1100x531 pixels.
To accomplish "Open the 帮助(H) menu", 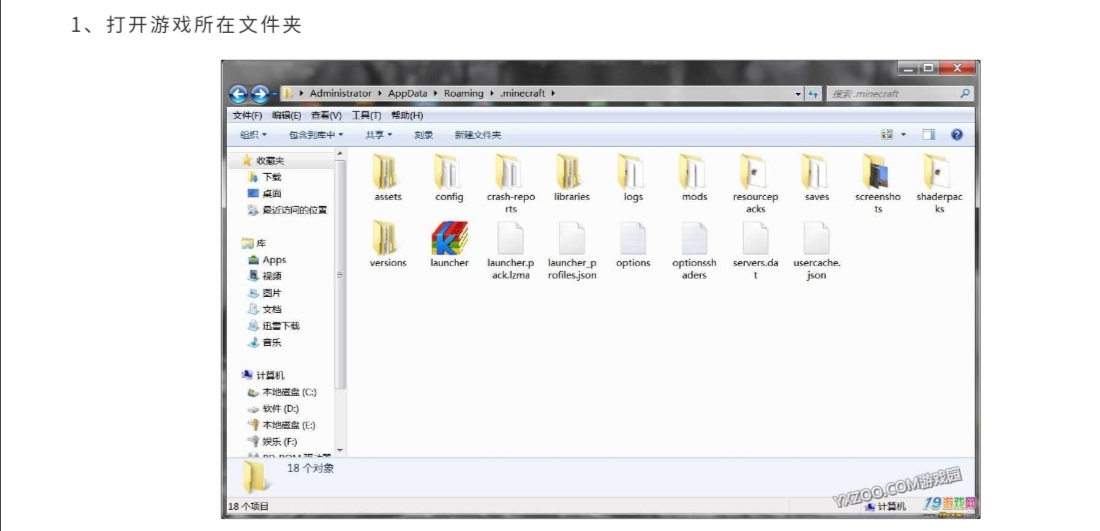I will 407,115.
